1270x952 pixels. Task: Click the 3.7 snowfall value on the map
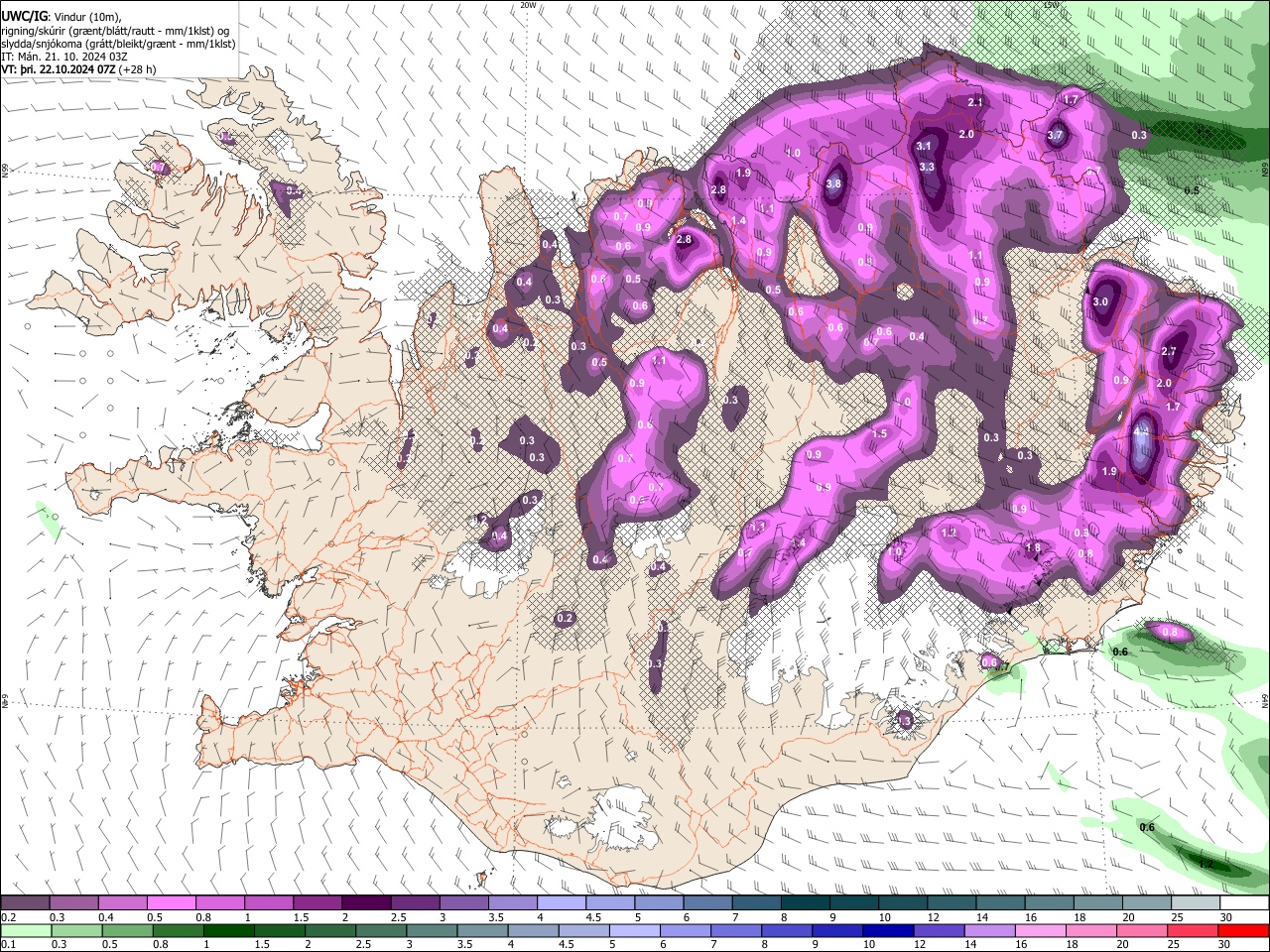(x=1055, y=136)
